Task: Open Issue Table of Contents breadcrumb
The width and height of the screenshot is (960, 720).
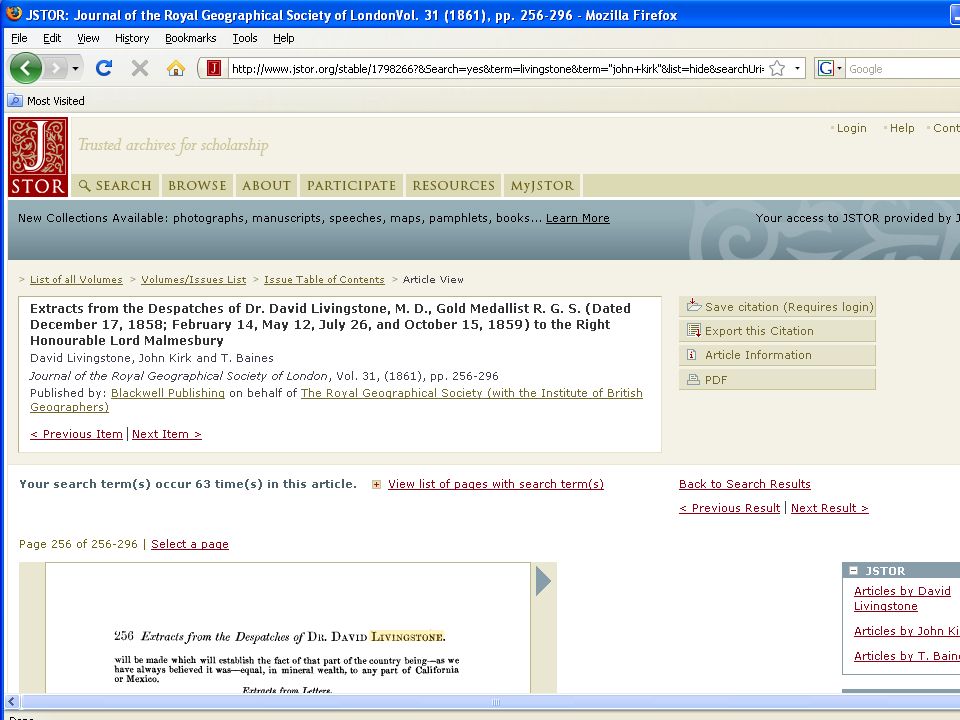Action: [x=324, y=280]
